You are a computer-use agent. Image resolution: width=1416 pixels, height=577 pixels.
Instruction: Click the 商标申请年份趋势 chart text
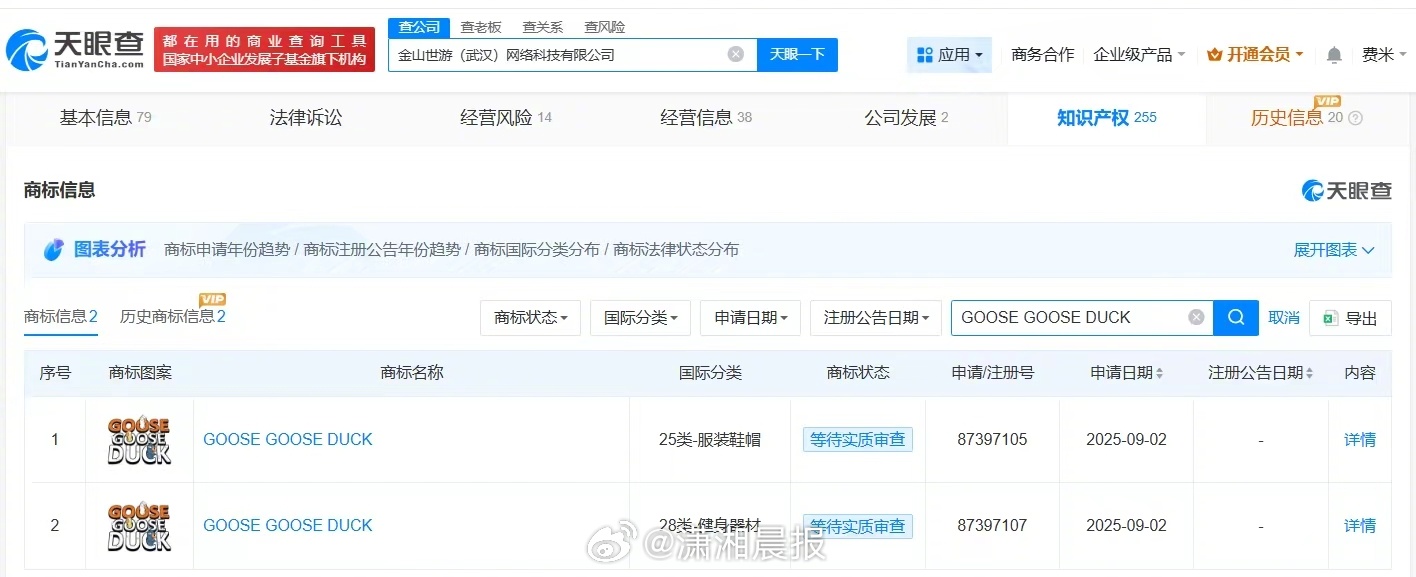227,250
